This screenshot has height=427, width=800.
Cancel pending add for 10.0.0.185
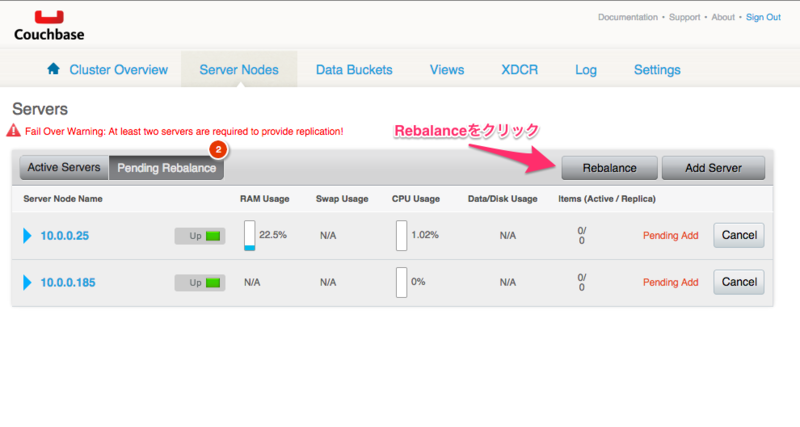click(x=739, y=282)
